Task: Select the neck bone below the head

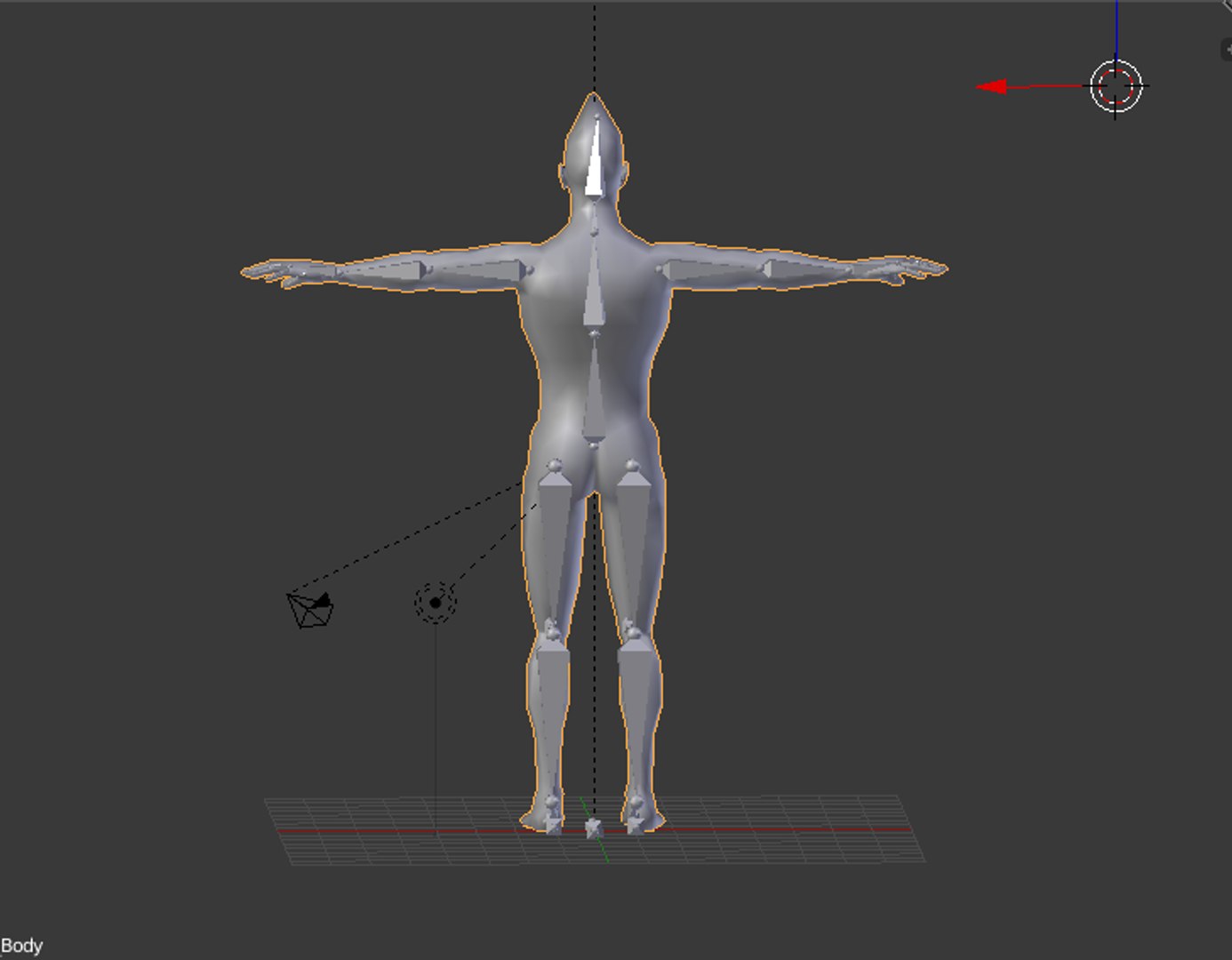Action: [x=594, y=217]
